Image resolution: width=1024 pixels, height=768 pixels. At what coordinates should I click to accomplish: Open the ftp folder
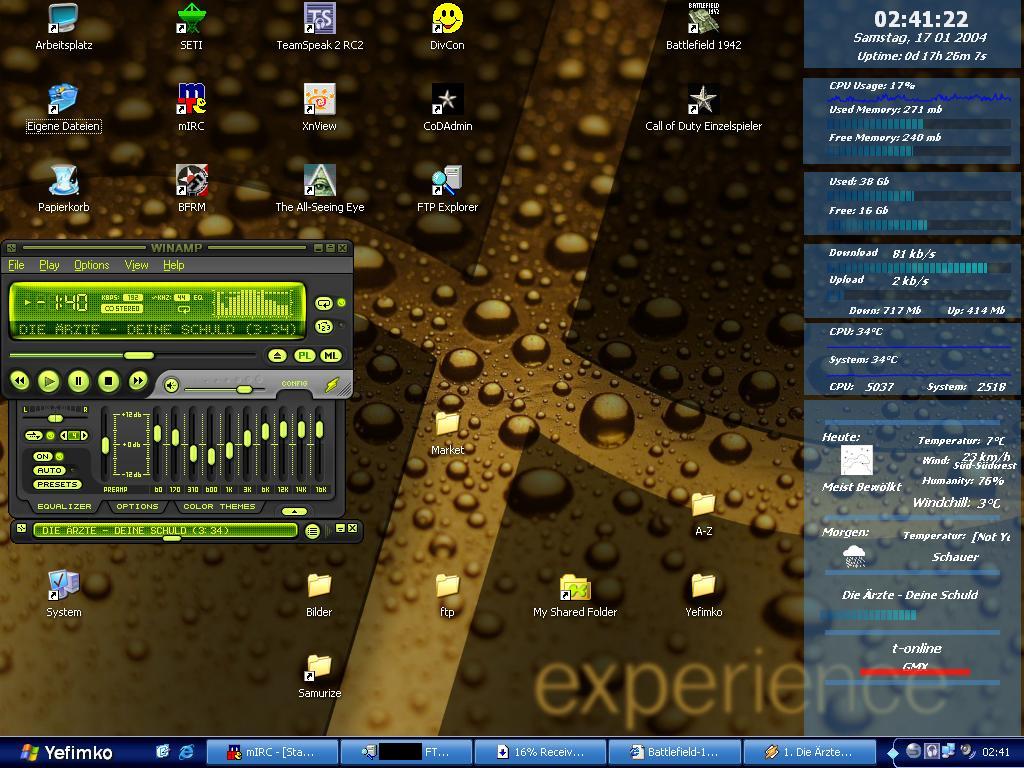point(447,595)
